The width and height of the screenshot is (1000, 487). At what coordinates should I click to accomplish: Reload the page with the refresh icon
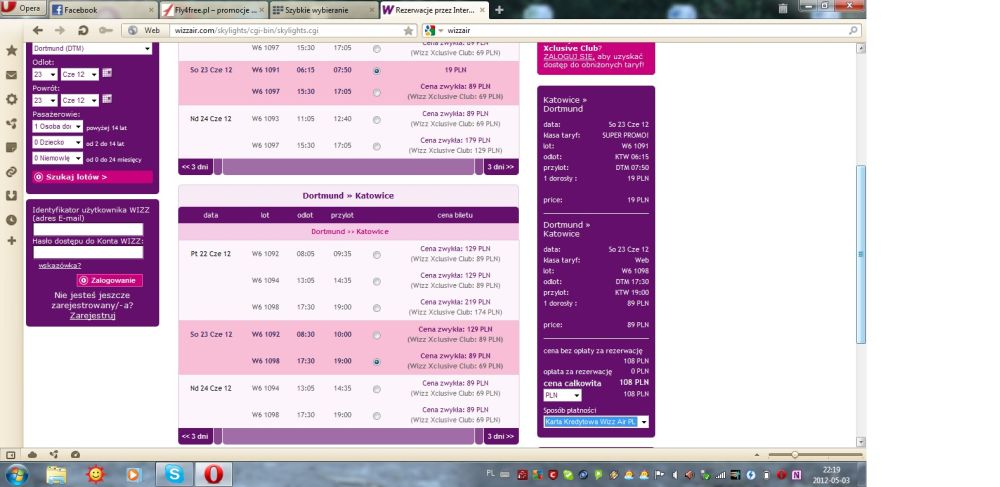click(x=82, y=30)
